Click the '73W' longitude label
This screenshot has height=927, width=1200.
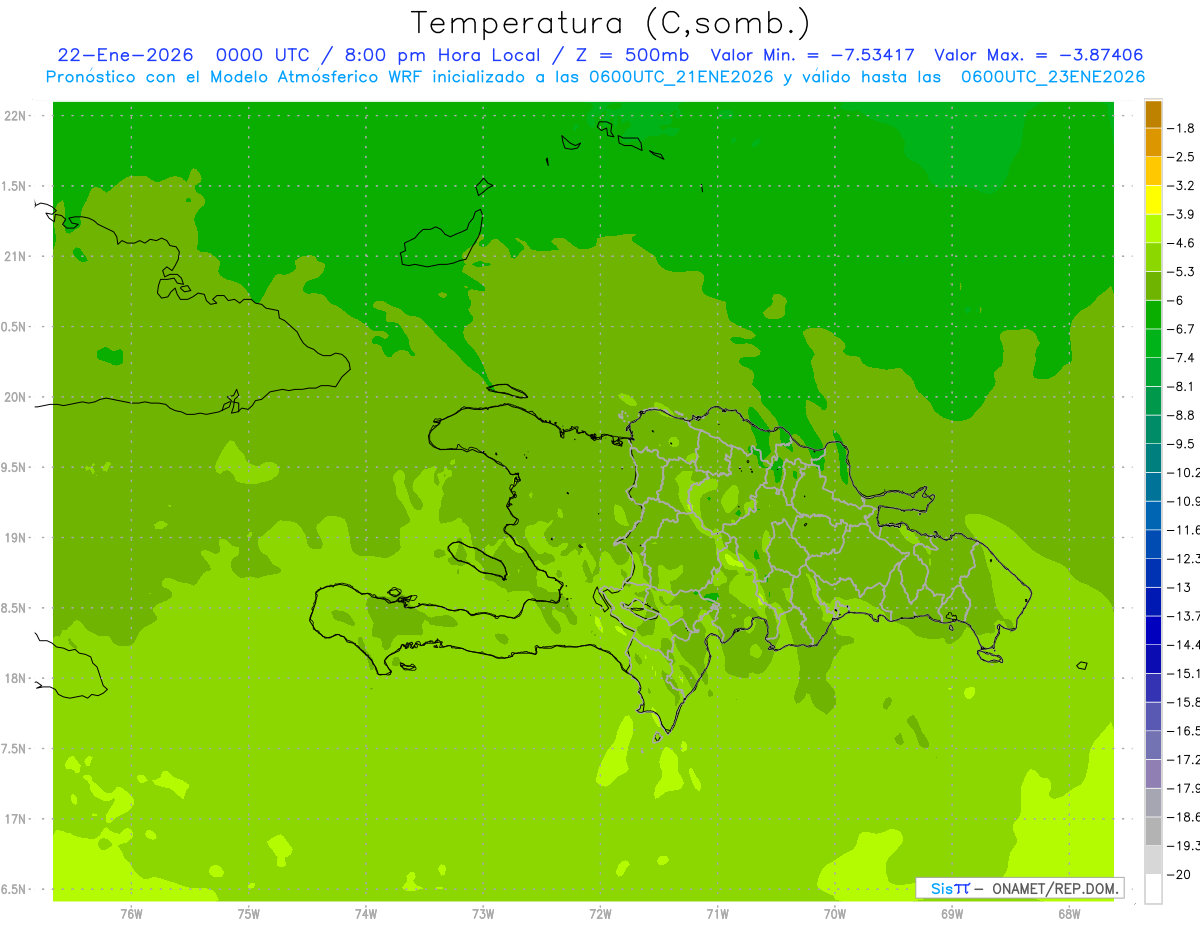(x=483, y=913)
